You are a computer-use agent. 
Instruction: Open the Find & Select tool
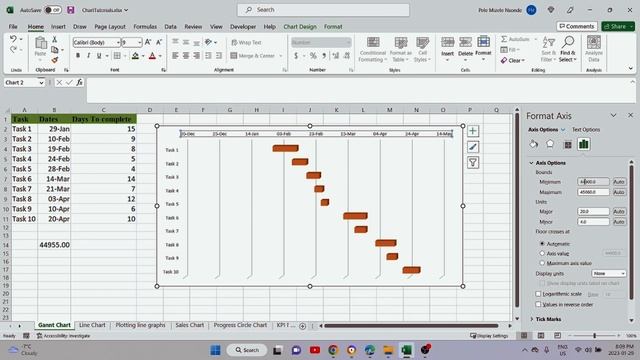pos(568,49)
